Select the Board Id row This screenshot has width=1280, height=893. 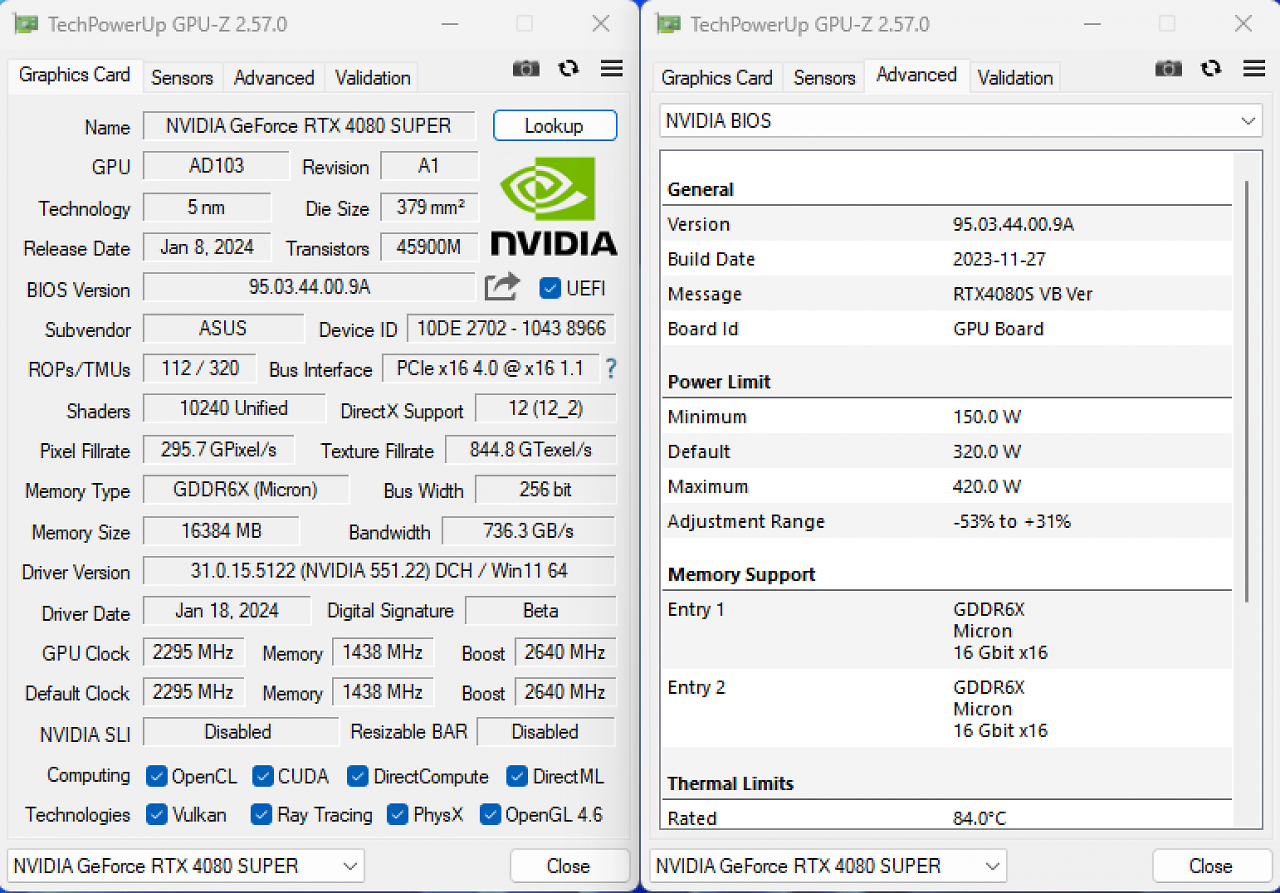pos(946,329)
